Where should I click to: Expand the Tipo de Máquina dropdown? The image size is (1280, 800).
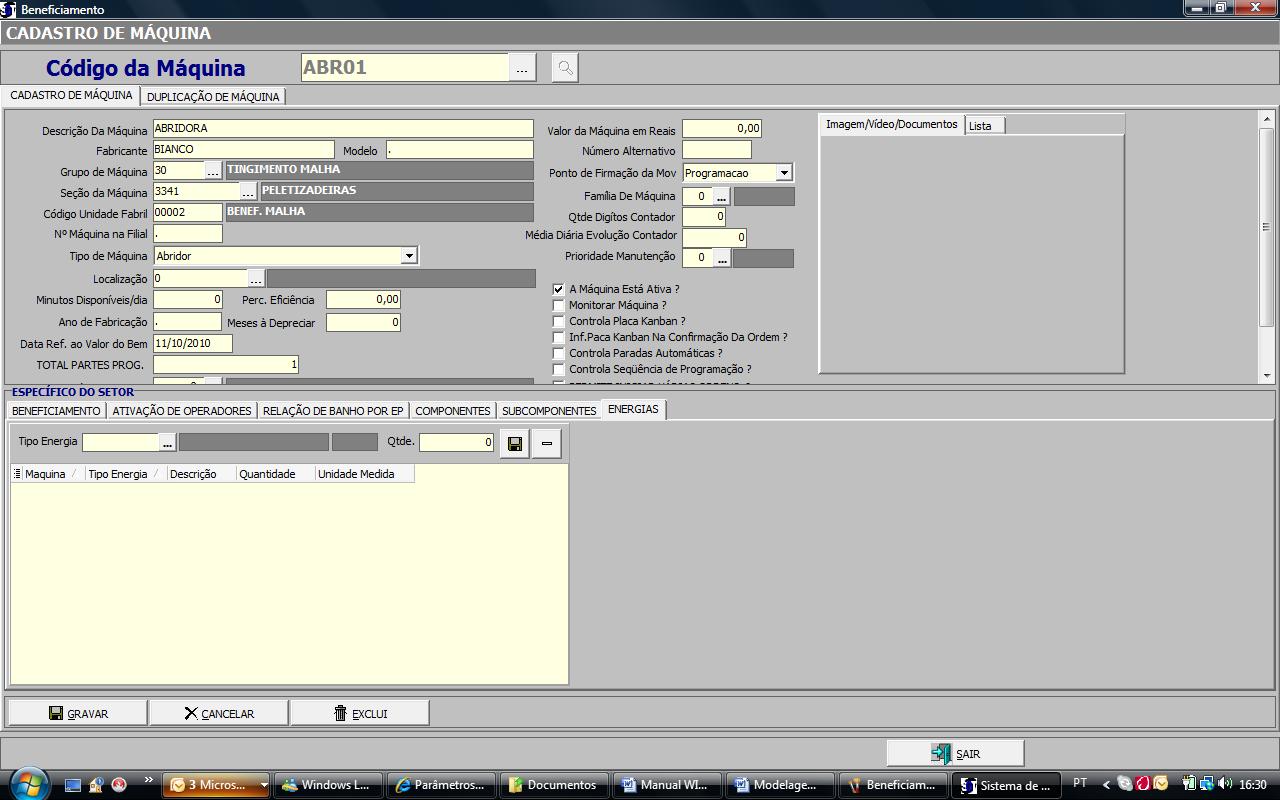[x=408, y=256]
